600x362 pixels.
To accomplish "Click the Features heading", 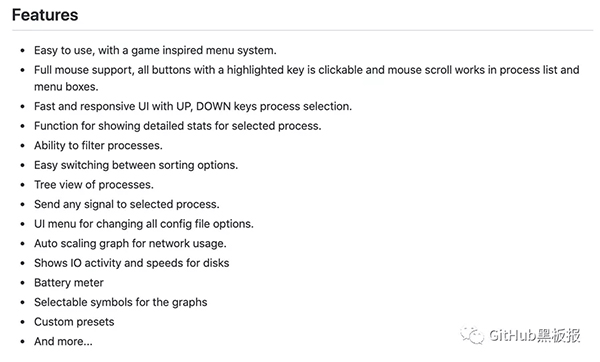I will pyautogui.click(x=45, y=15).
